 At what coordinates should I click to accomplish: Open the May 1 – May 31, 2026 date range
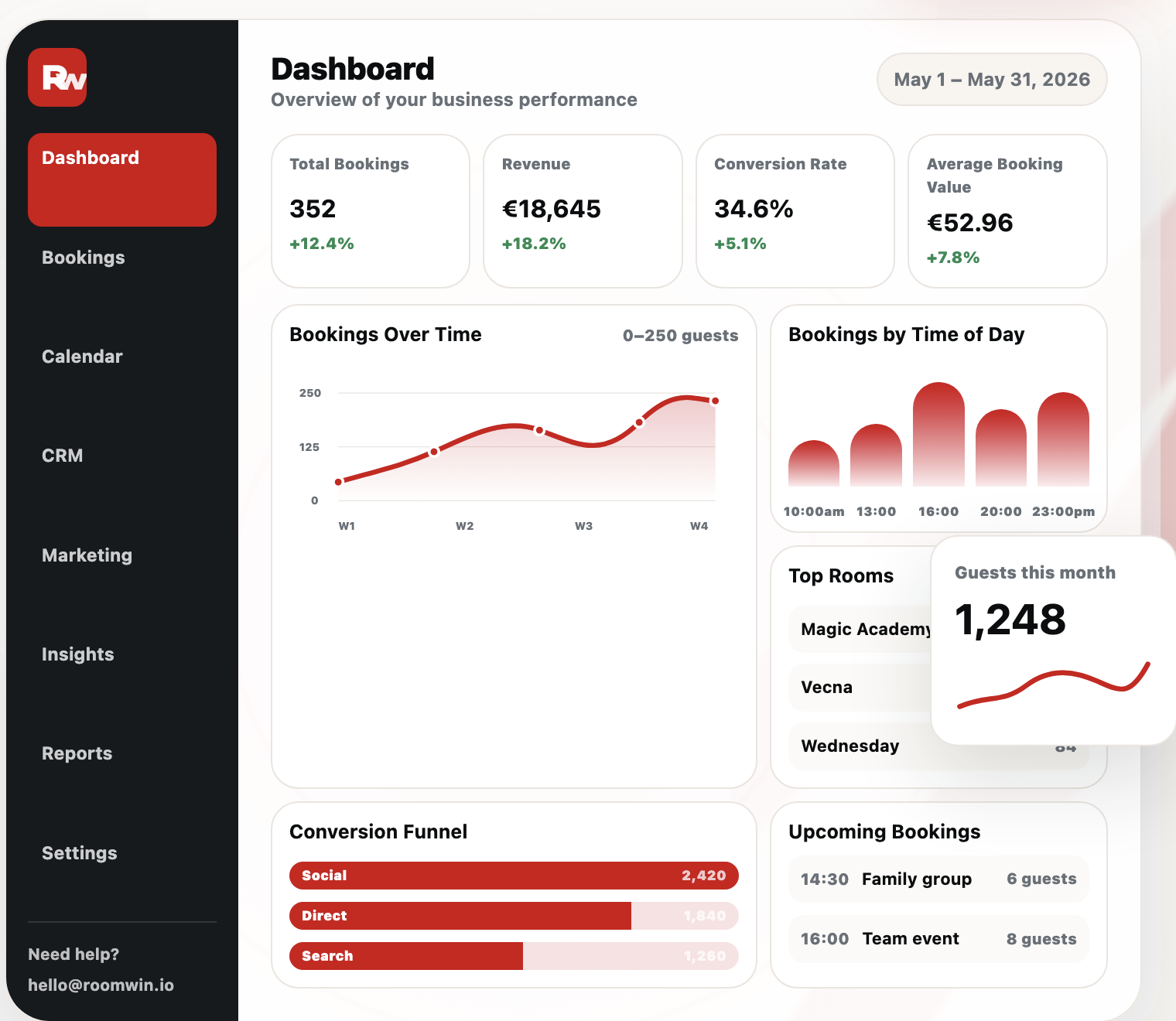[x=992, y=80]
